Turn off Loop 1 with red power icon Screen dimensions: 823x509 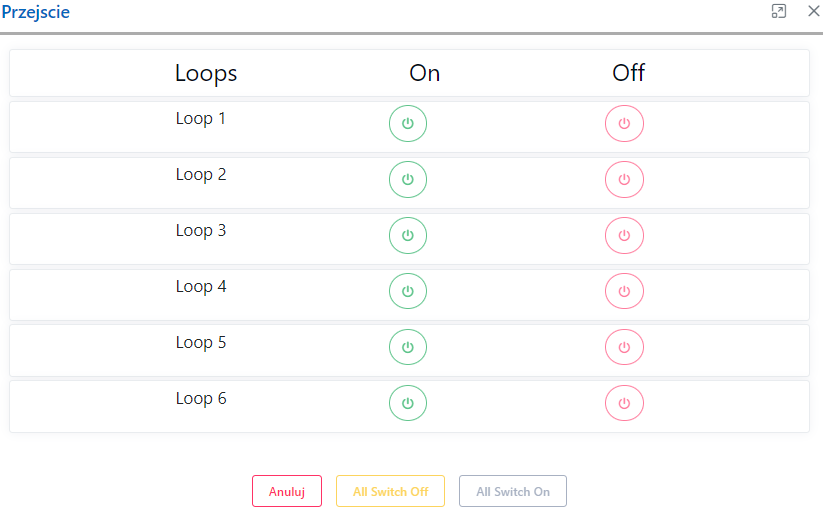point(624,124)
